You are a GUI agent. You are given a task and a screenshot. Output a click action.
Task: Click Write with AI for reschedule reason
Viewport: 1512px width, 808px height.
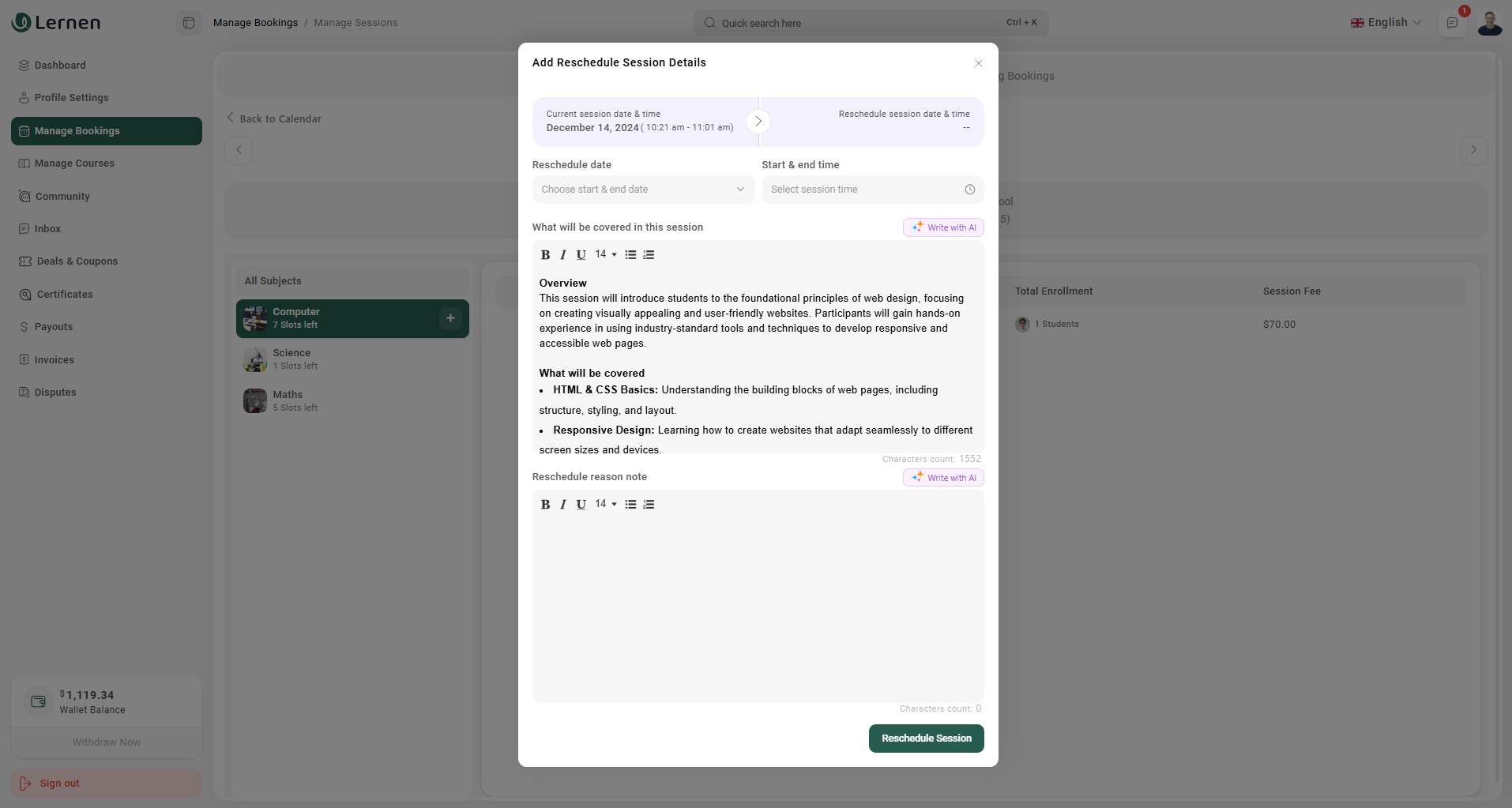coord(943,478)
